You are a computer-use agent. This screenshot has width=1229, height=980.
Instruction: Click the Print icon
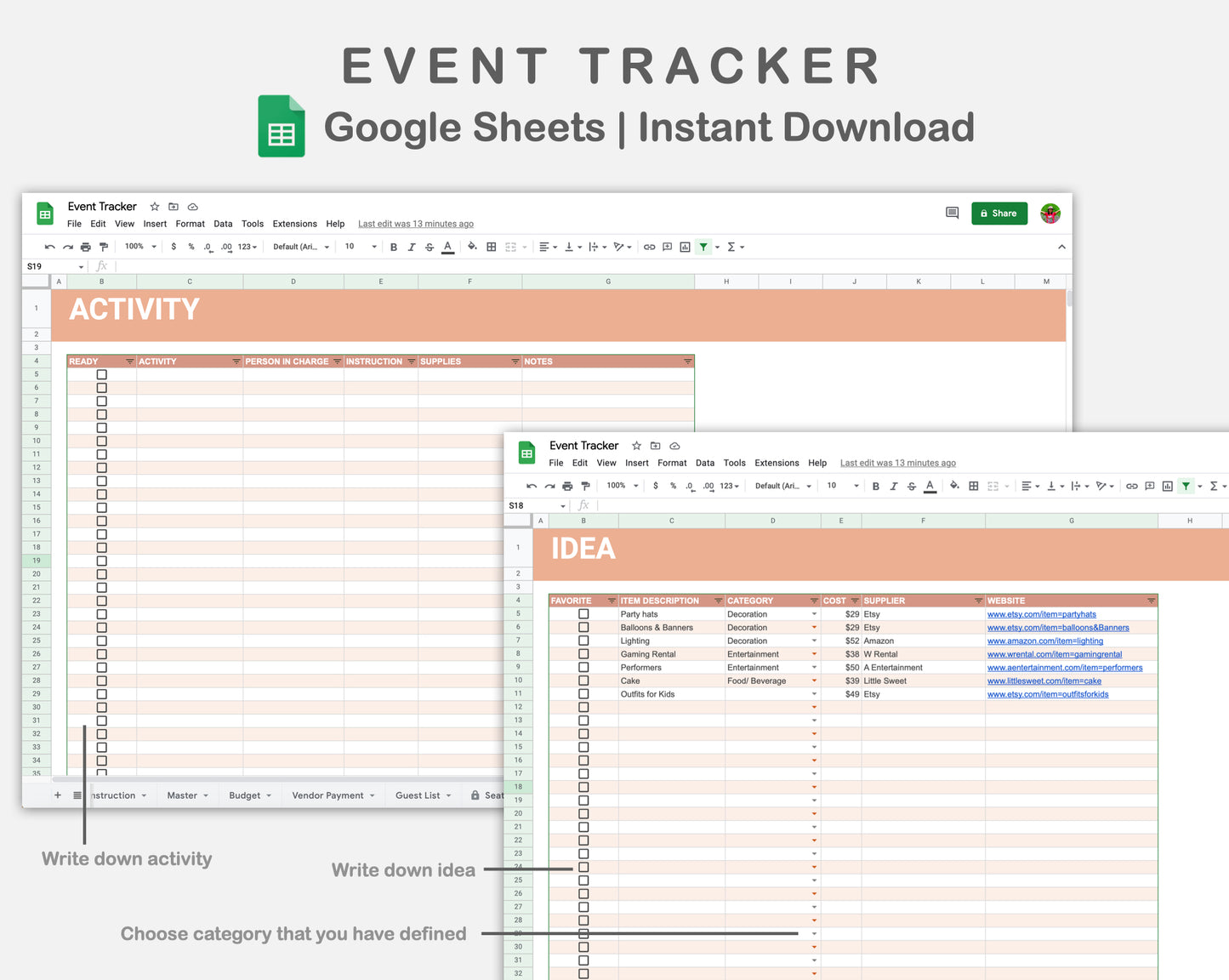(x=85, y=247)
